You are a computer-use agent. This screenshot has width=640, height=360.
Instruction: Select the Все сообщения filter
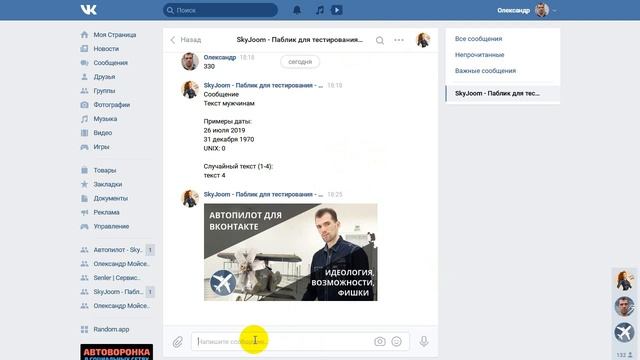478,39
